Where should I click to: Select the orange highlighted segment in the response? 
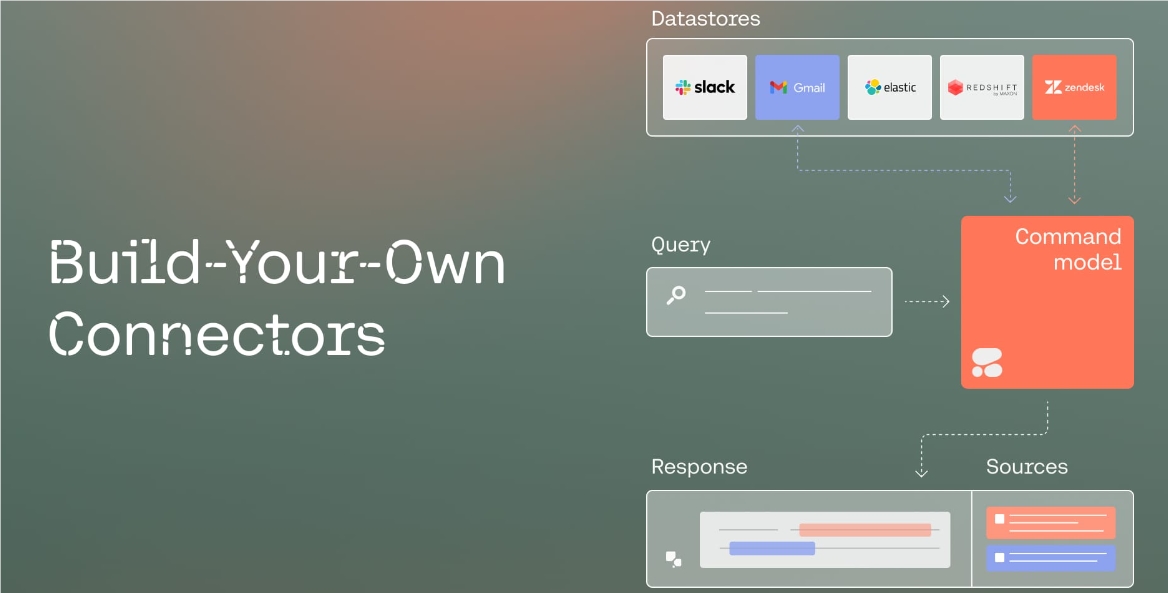[865, 530]
